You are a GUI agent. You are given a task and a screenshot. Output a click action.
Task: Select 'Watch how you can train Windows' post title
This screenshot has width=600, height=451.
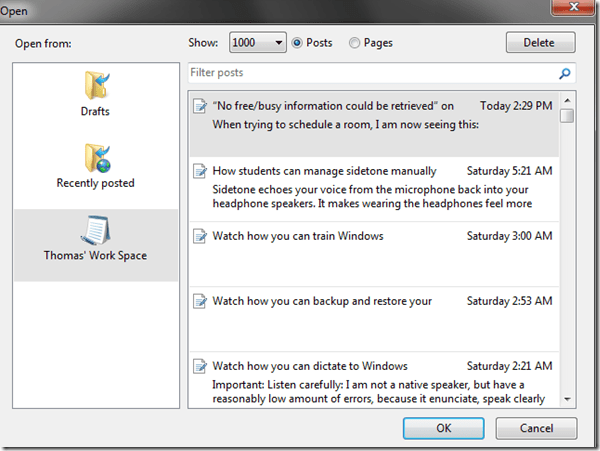click(298, 236)
